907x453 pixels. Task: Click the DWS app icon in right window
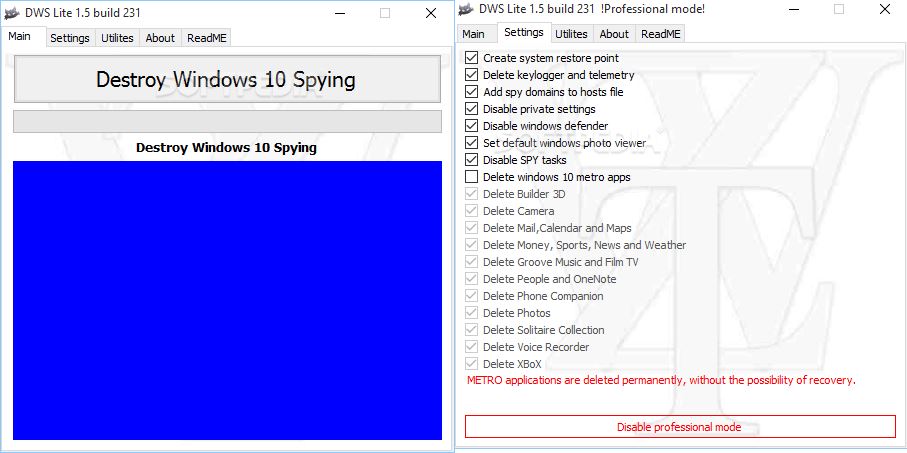pyautogui.click(x=466, y=9)
